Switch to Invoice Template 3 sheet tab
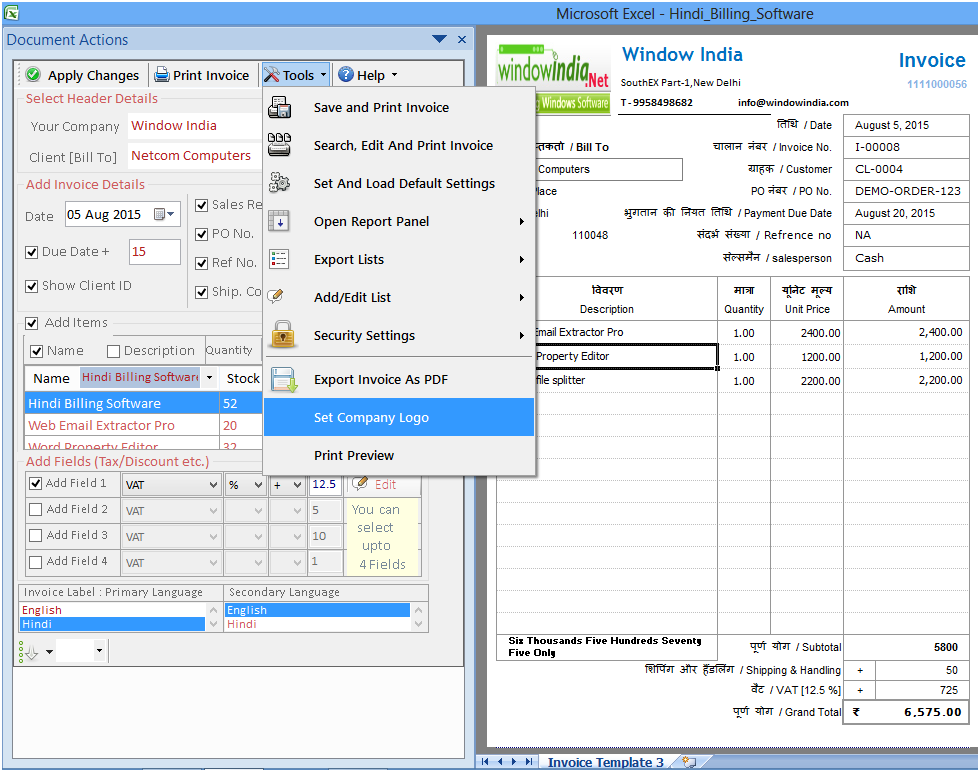 coord(605,762)
